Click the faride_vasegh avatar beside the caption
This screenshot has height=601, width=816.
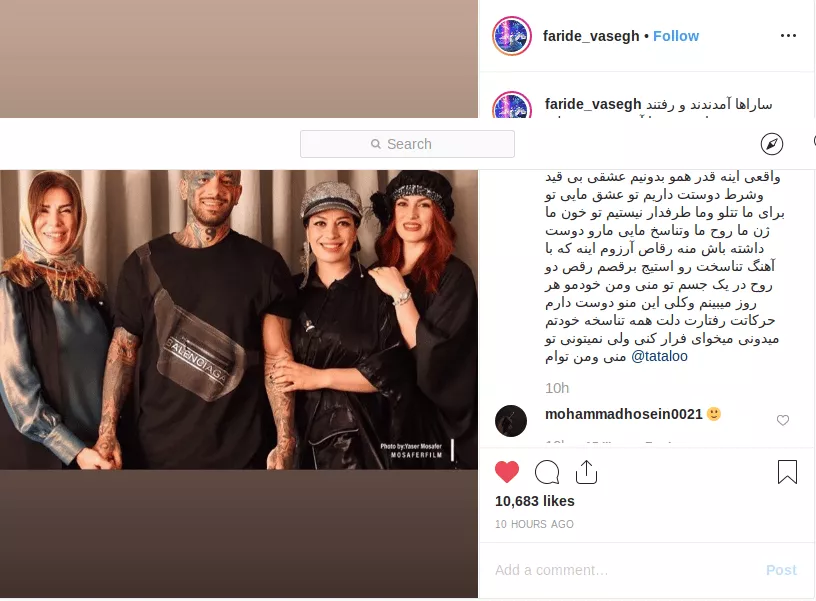click(512, 105)
